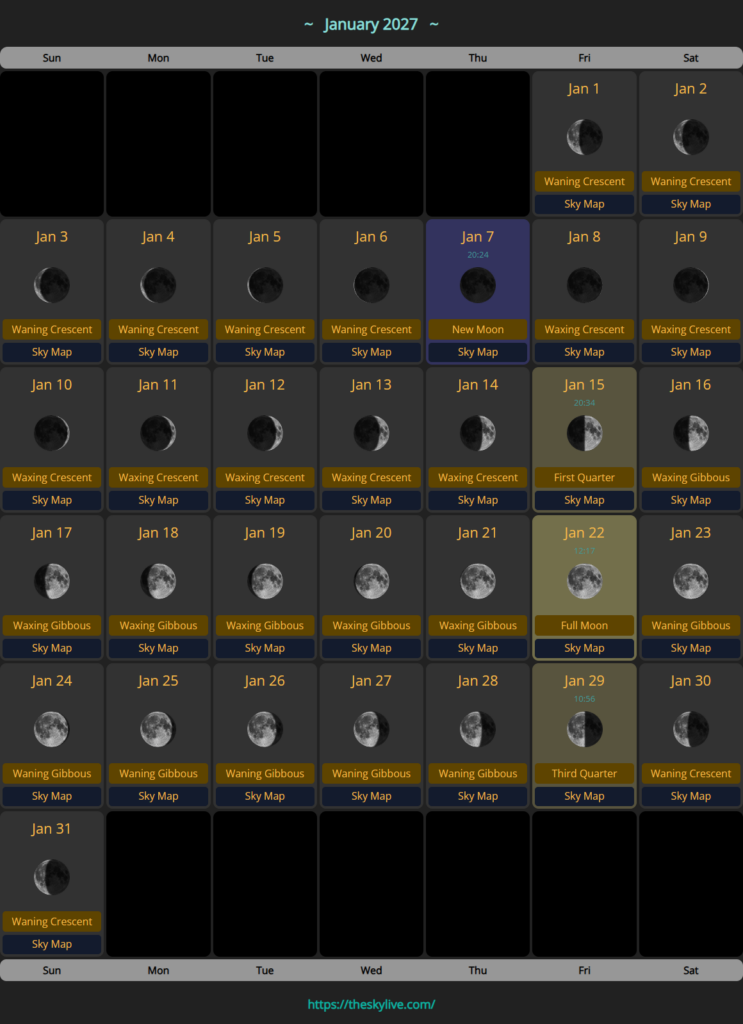
Task: Select the moon icon for Jan 4
Action: pos(158,285)
